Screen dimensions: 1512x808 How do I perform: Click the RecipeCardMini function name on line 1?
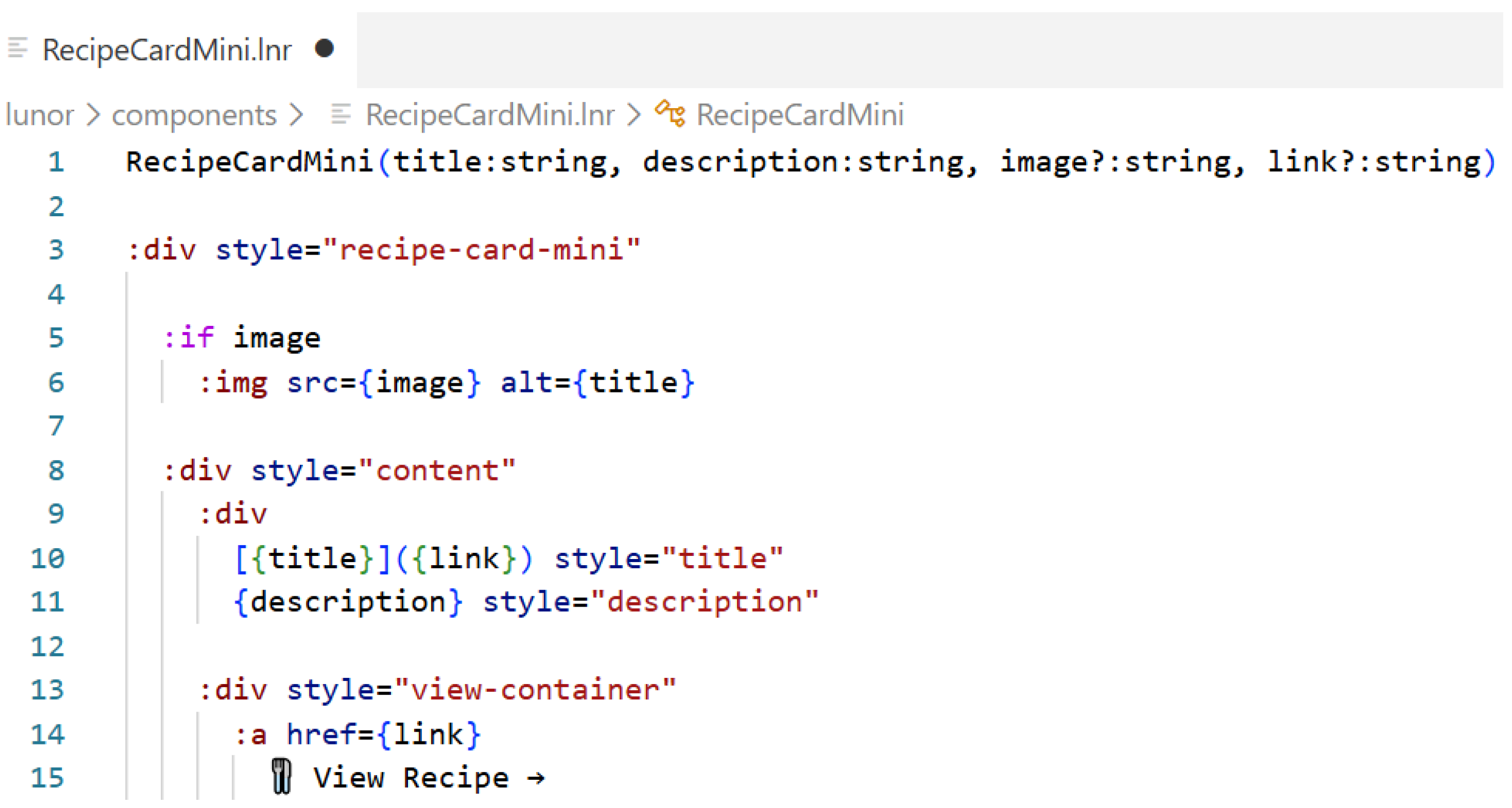pyautogui.click(x=250, y=162)
